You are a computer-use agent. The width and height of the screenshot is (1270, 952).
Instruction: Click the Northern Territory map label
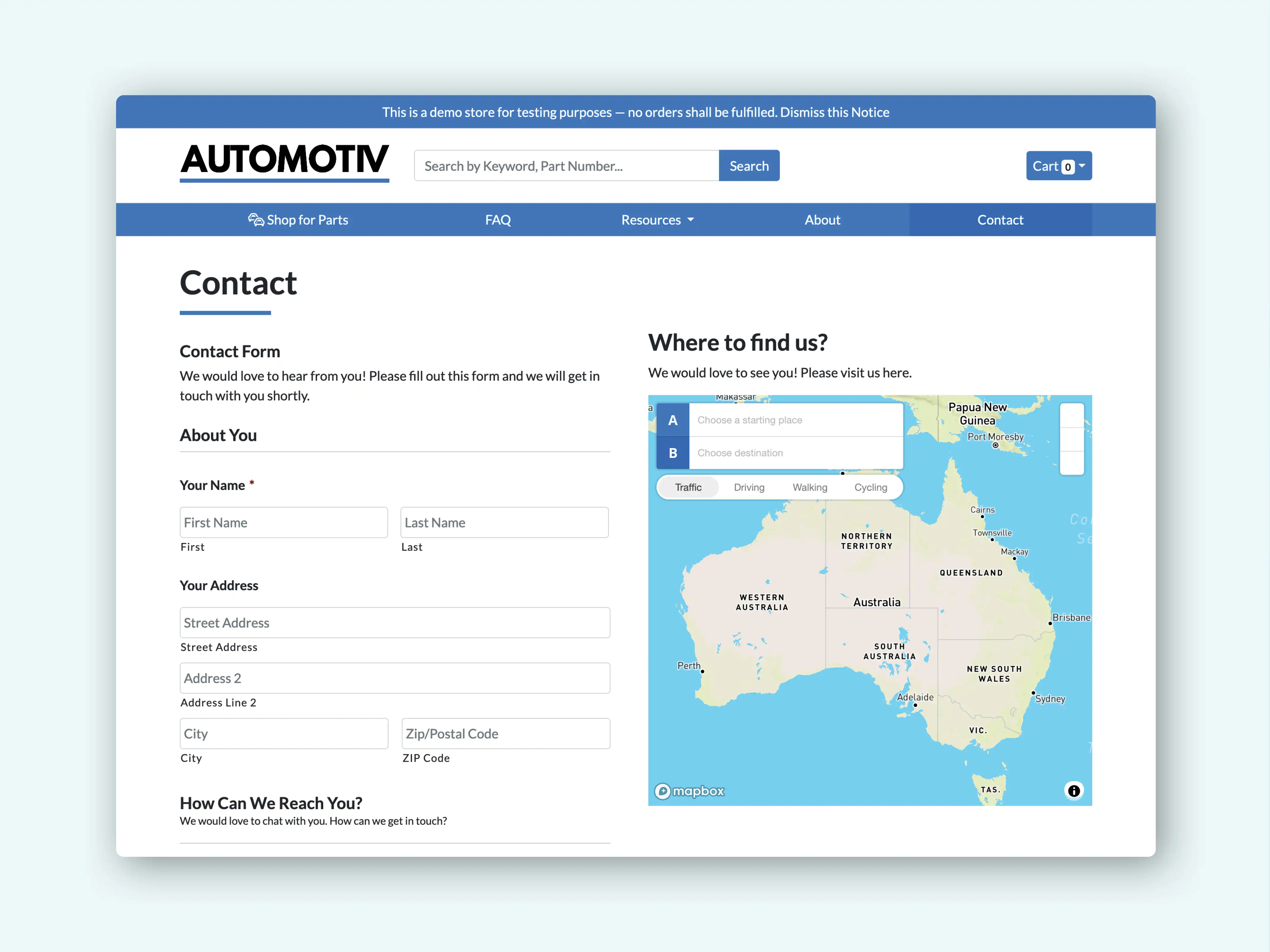(866, 541)
